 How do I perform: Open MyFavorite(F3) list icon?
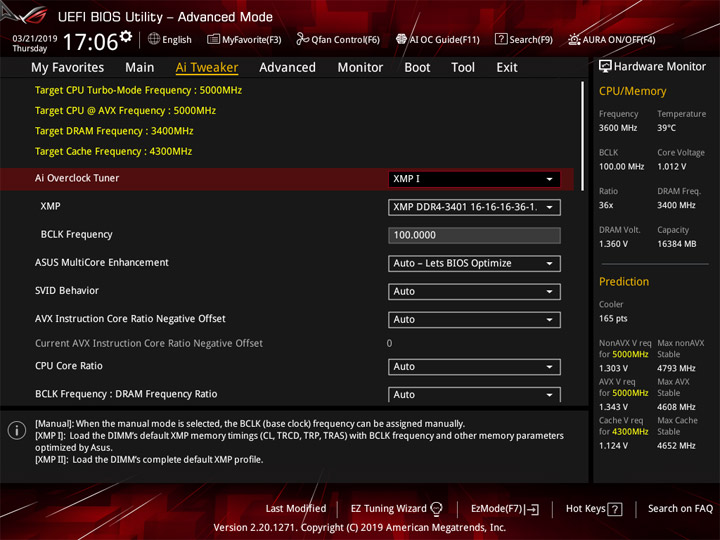point(213,39)
